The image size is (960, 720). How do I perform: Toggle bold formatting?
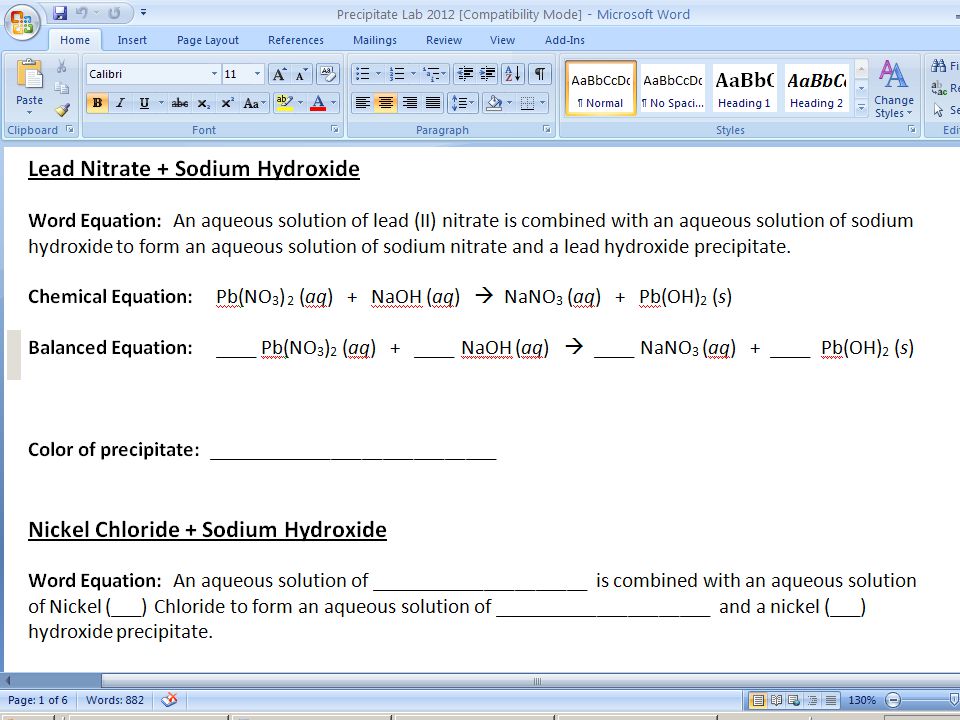(x=97, y=103)
